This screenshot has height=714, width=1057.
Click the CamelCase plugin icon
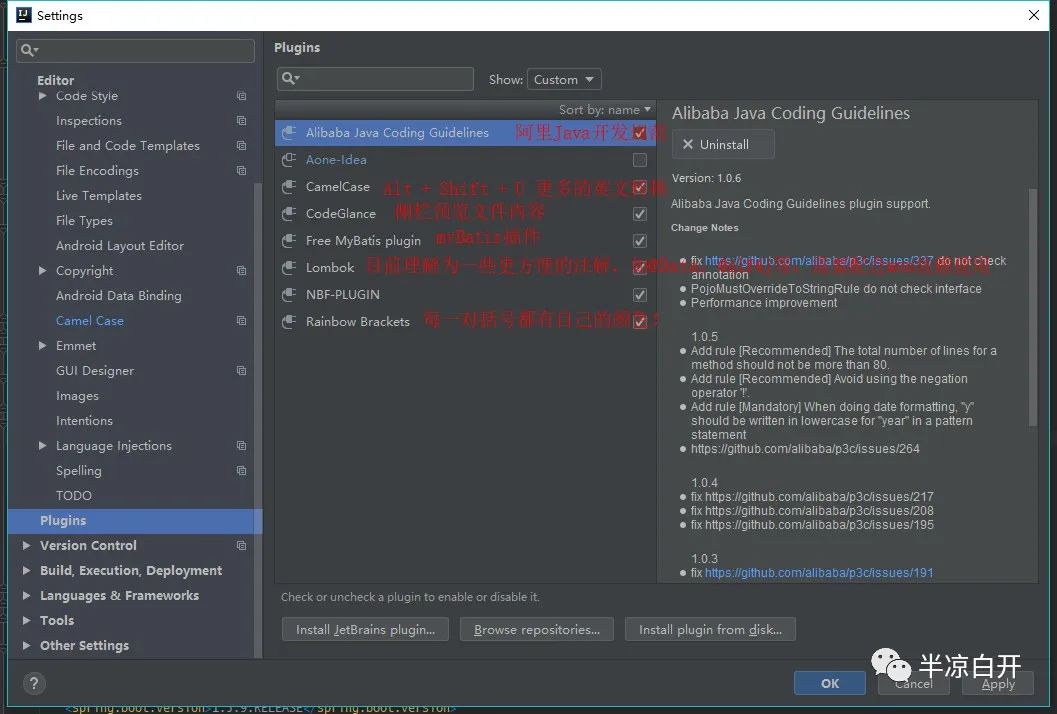coord(289,187)
